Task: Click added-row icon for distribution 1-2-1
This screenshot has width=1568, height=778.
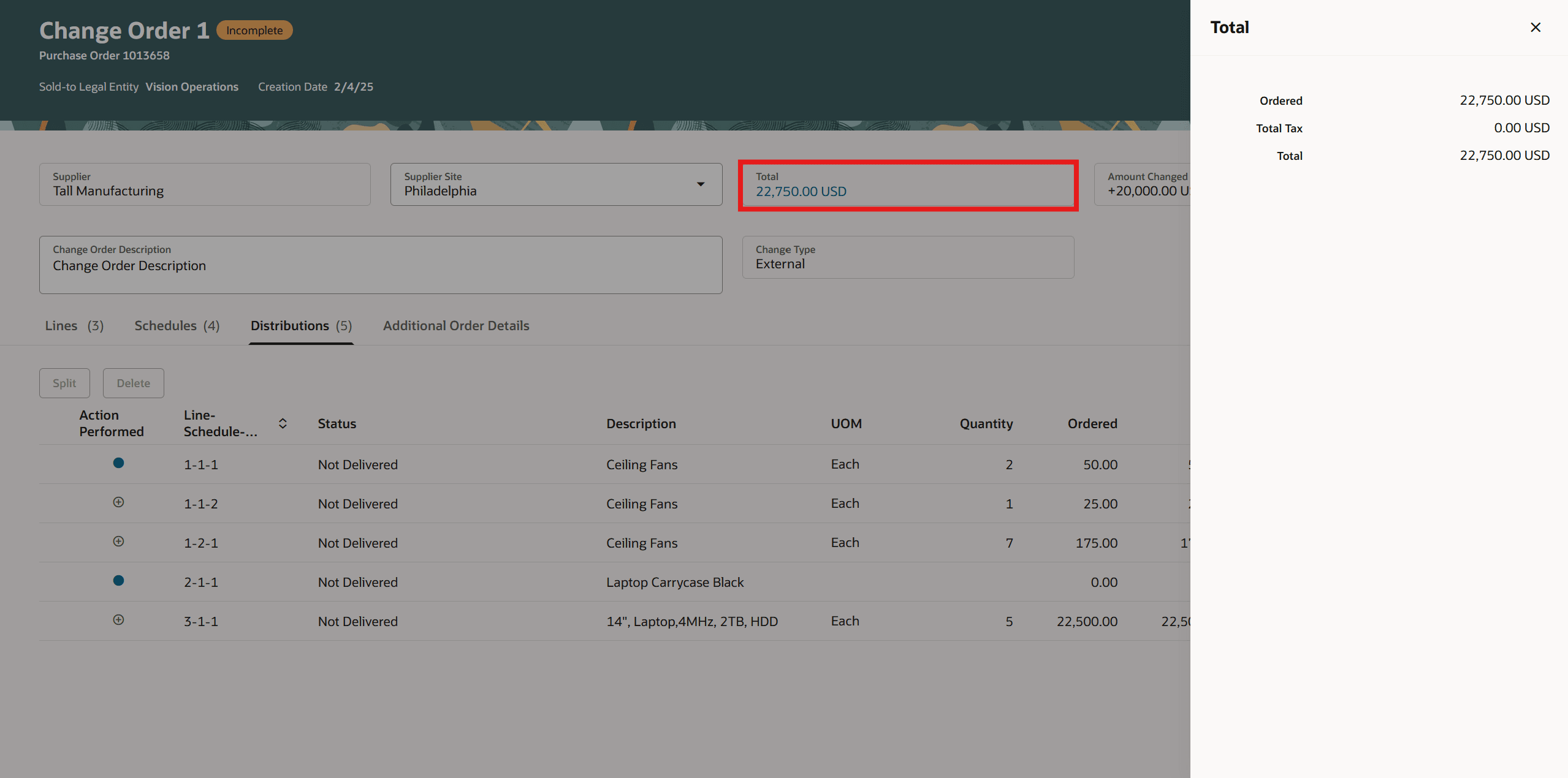Action: pyautogui.click(x=118, y=542)
